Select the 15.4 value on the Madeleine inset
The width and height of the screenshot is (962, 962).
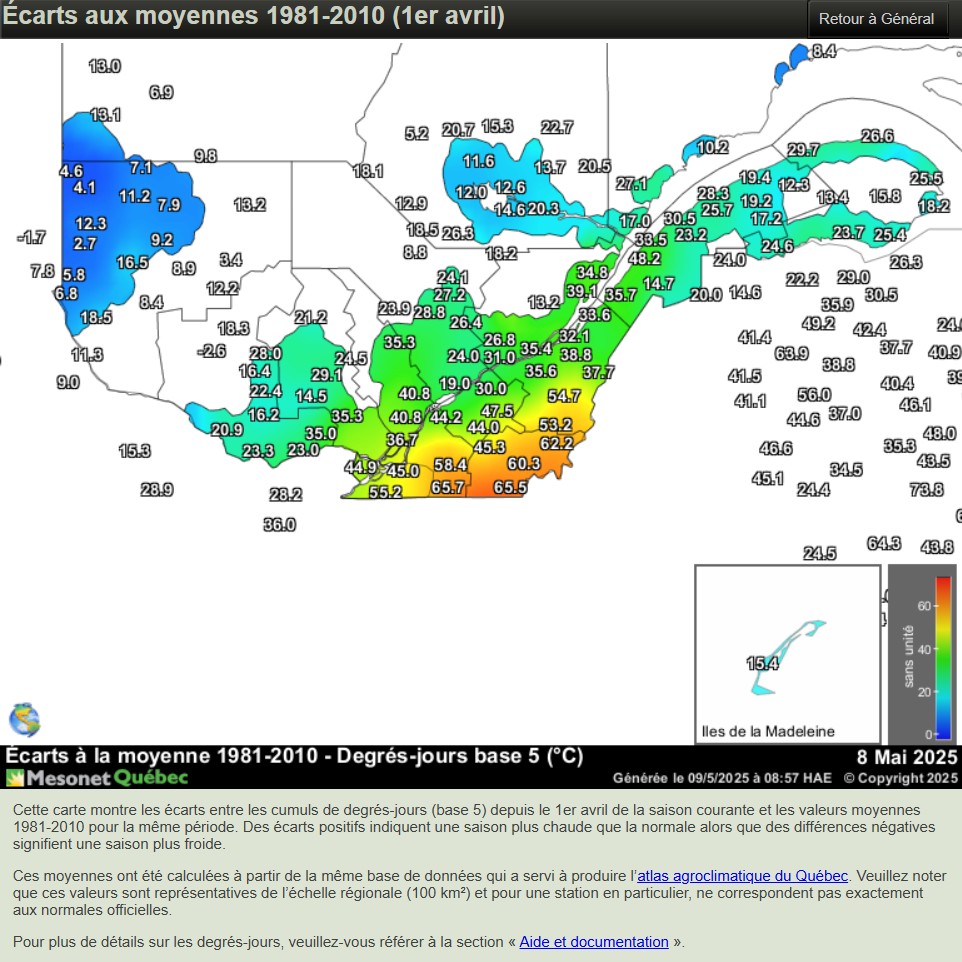(762, 663)
